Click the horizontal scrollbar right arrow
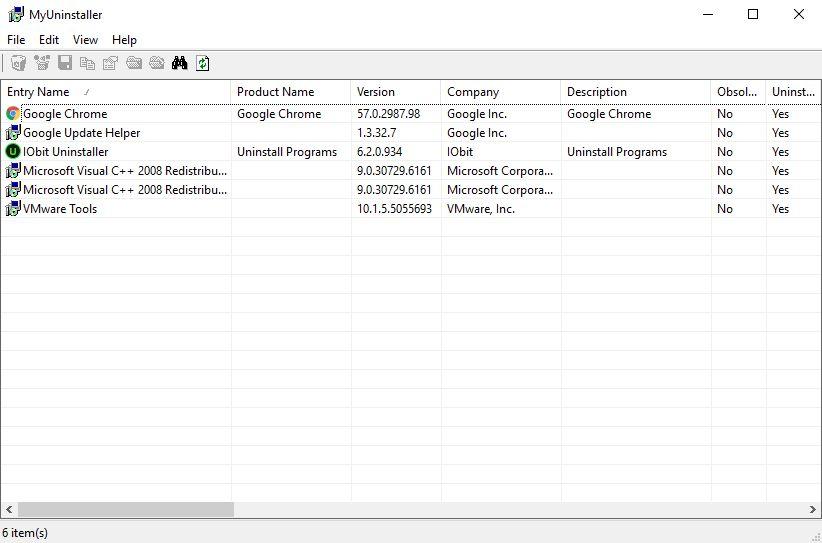 (813, 509)
